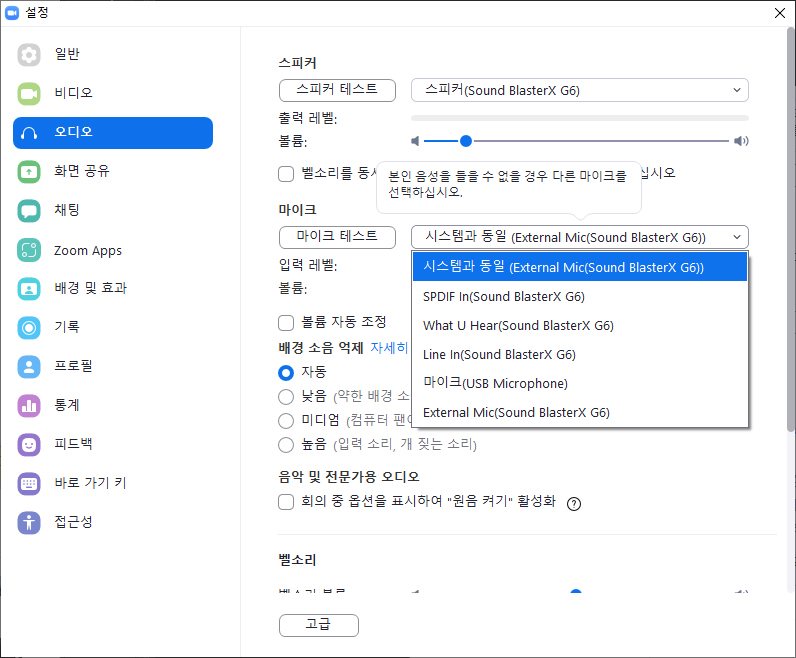Open 기록 settings section
This screenshot has width=796, height=658.
113,327
